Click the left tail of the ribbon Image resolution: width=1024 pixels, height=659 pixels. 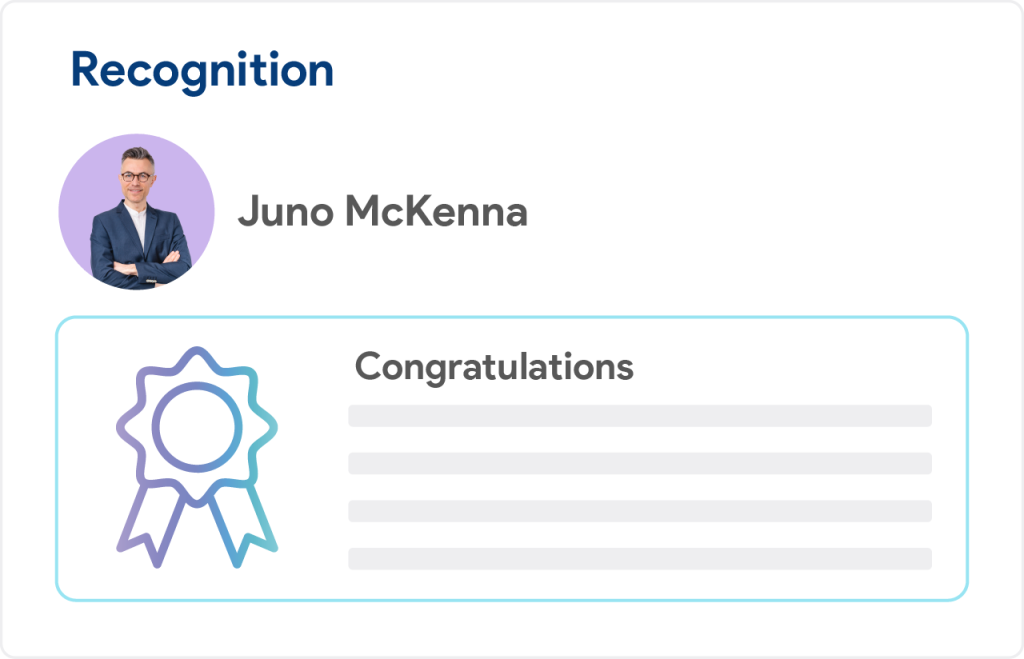pos(152,524)
